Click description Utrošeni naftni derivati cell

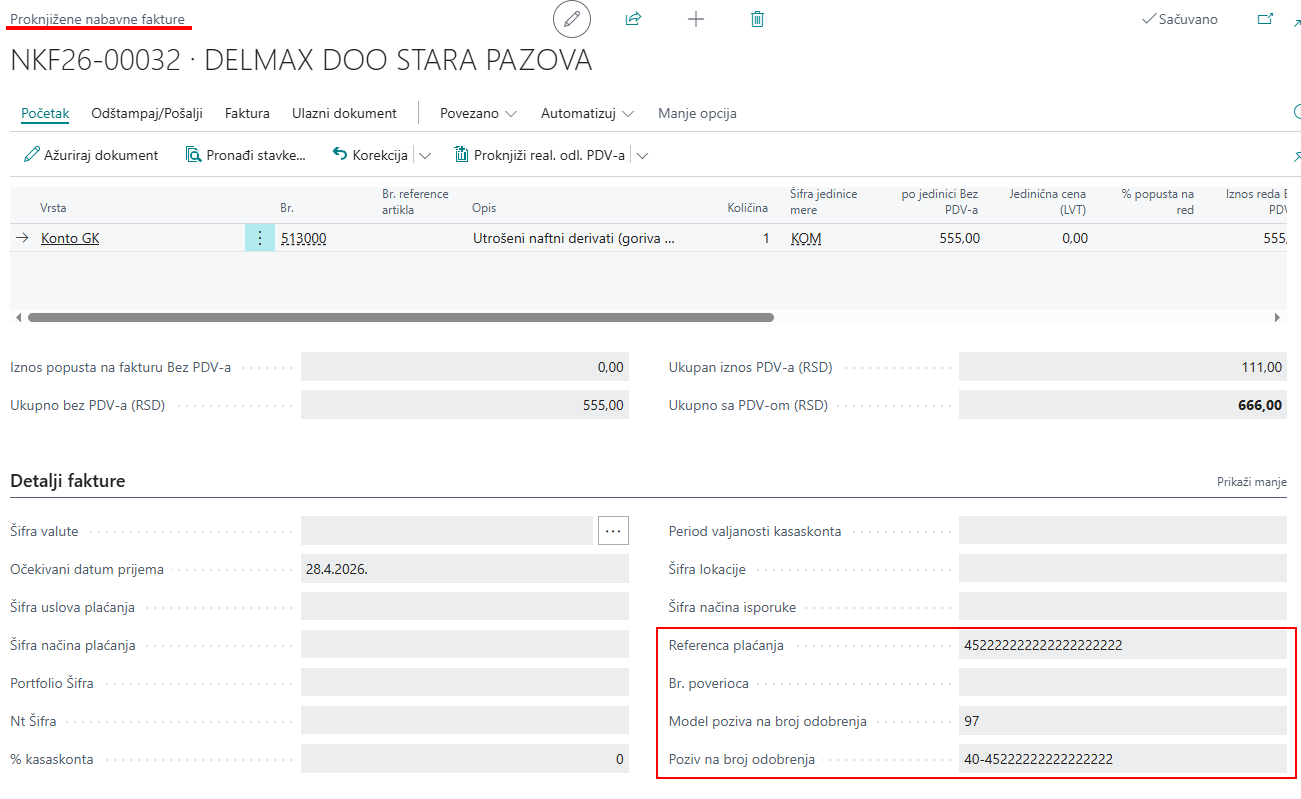574,238
